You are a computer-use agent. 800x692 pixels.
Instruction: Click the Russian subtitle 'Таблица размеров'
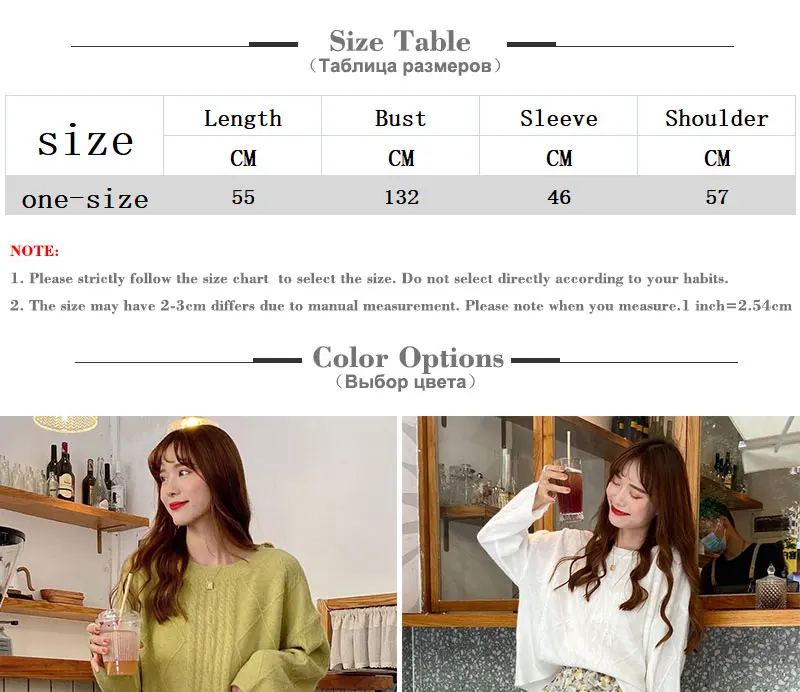[x=405, y=66]
